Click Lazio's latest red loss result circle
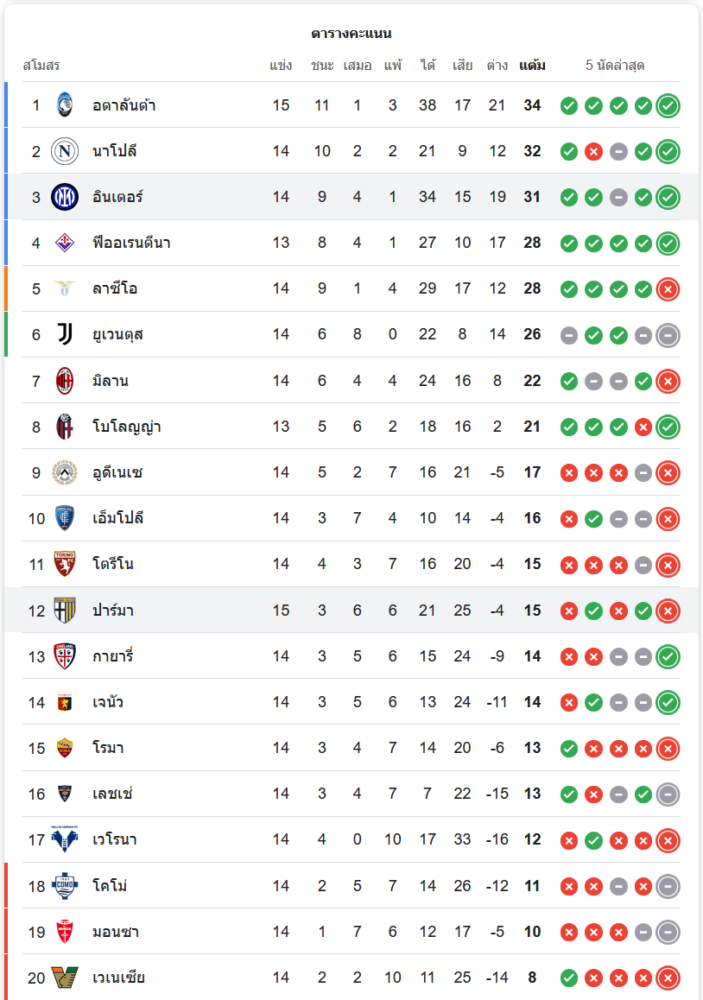The width and height of the screenshot is (703, 1000). point(668,289)
